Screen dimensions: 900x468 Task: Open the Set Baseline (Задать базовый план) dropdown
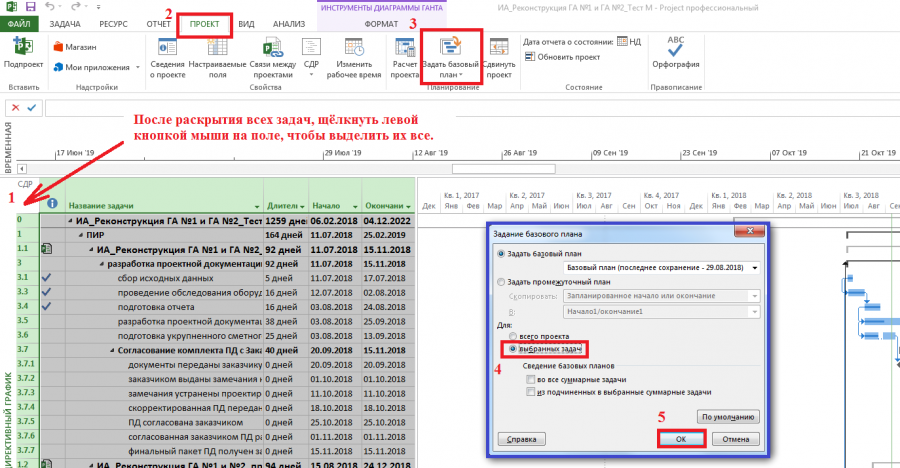click(451, 75)
